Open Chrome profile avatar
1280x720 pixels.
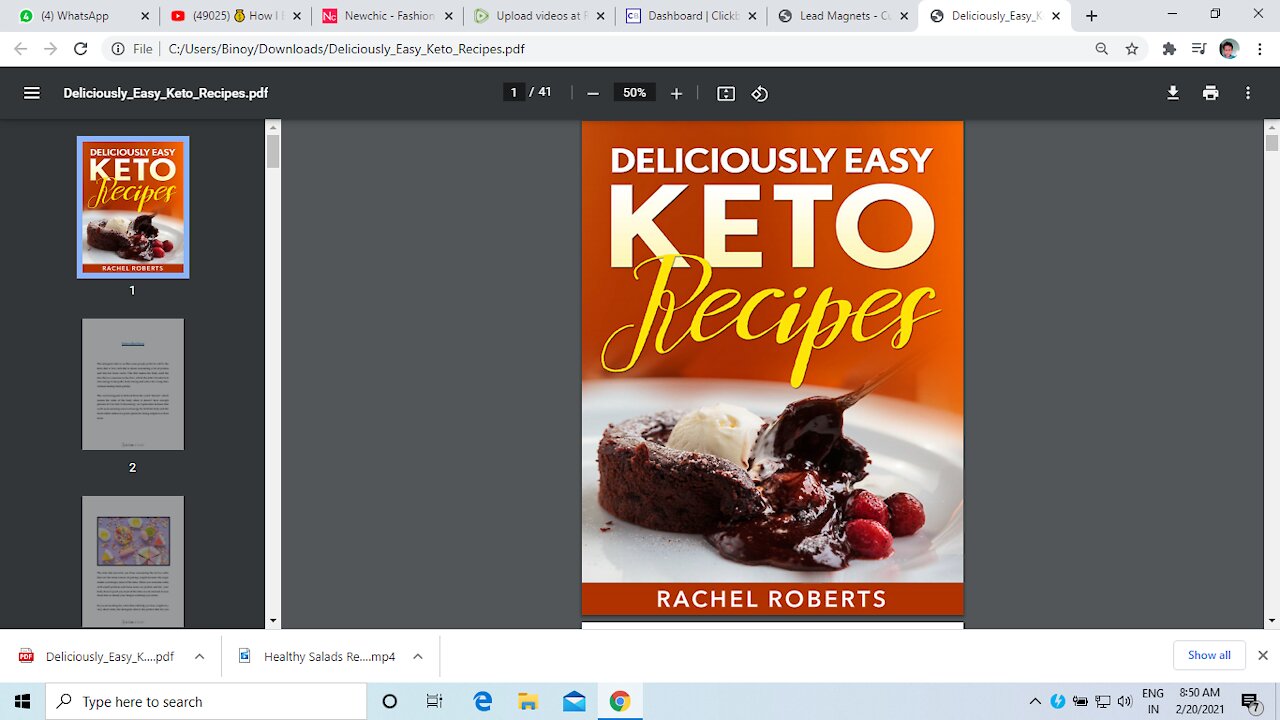[x=1230, y=49]
